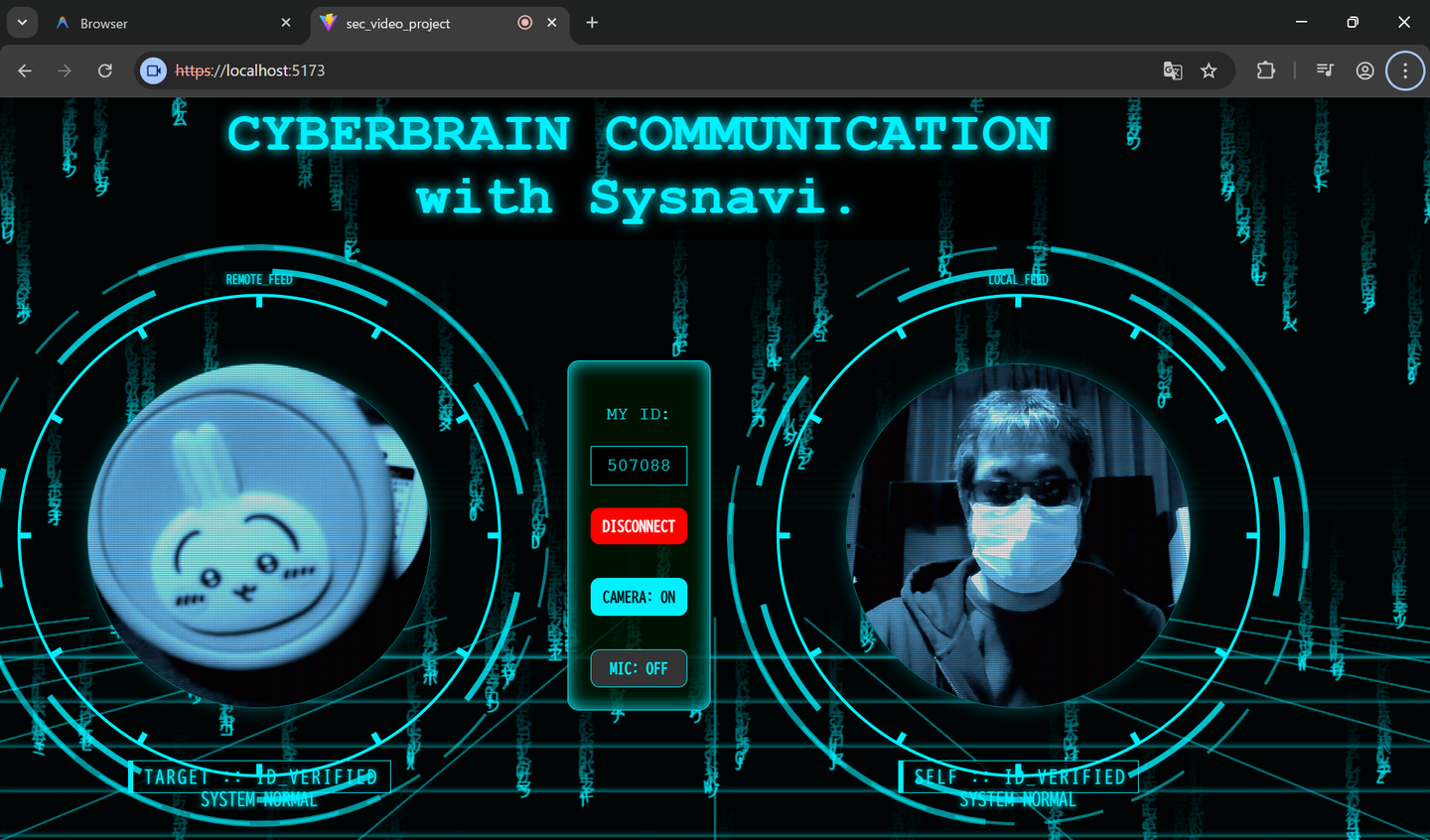
Task: Bookmark this page with the star icon
Action: click(x=1209, y=70)
